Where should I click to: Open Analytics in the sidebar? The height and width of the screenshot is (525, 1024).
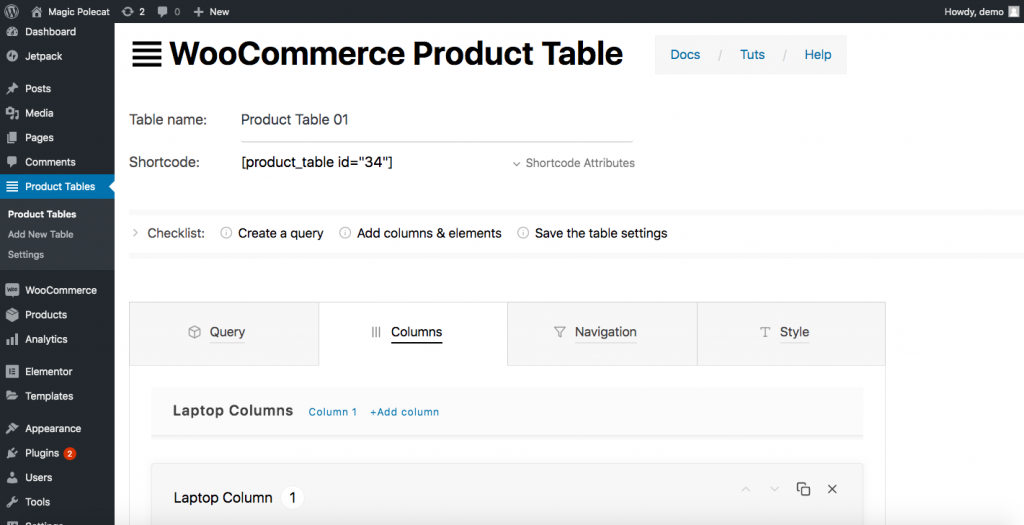click(46, 340)
